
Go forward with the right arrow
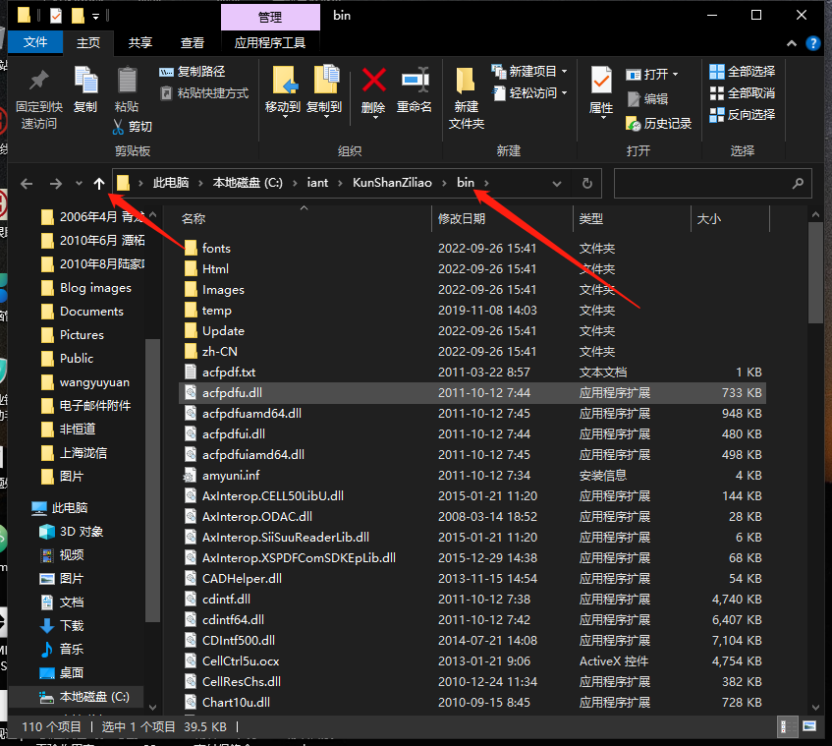pos(56,184)
